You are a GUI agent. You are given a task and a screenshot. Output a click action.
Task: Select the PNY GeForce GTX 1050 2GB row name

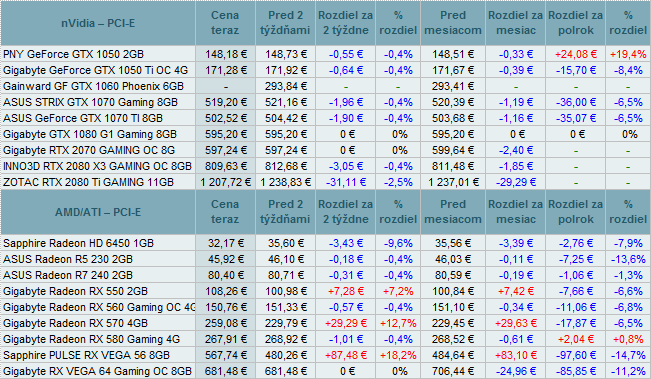tap(73, 54)
